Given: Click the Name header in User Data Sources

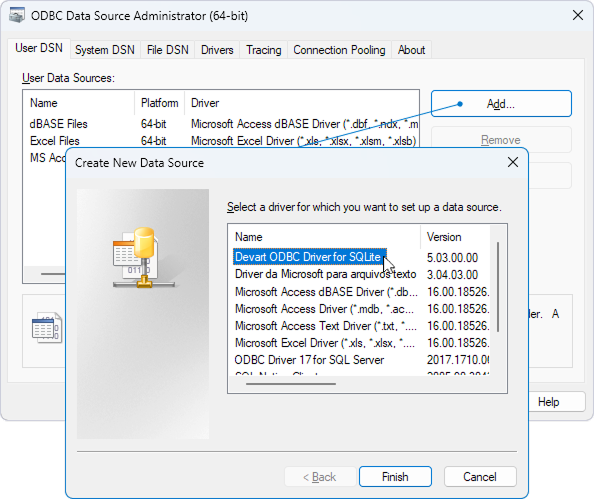Looking at the screenshot, I should [79, 103].
